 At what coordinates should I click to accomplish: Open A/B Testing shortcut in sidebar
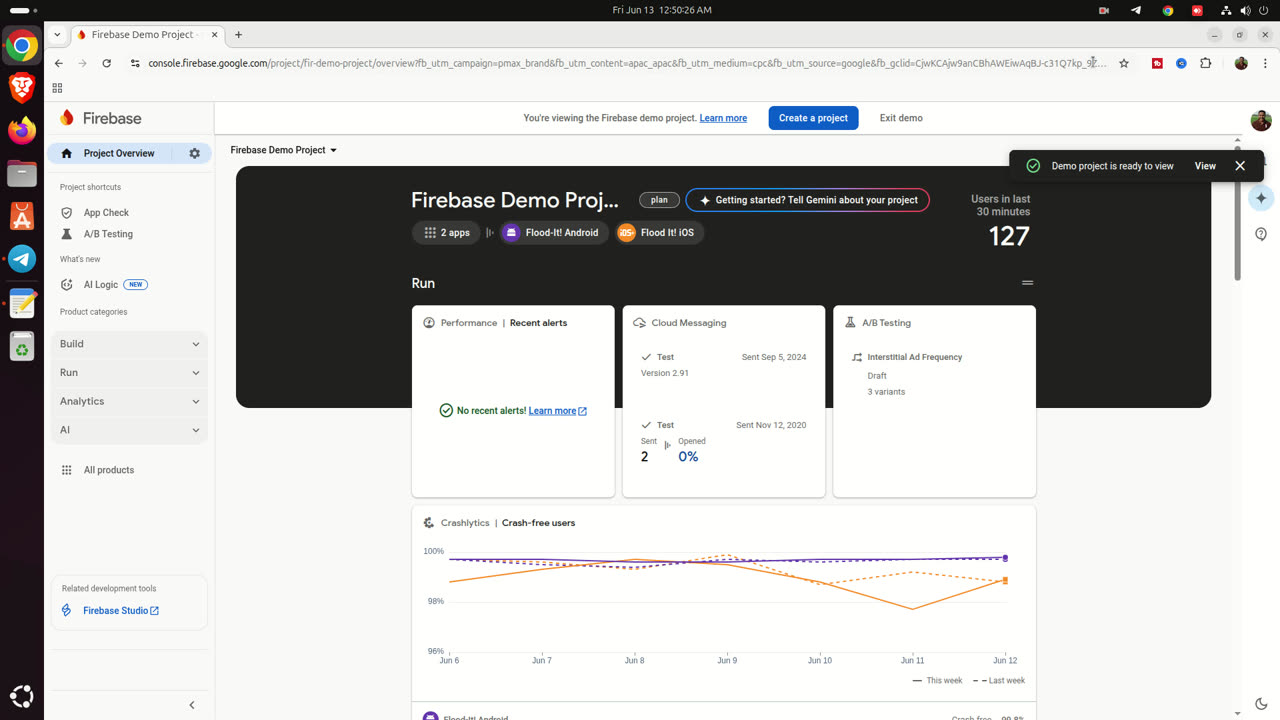(108, 234)
